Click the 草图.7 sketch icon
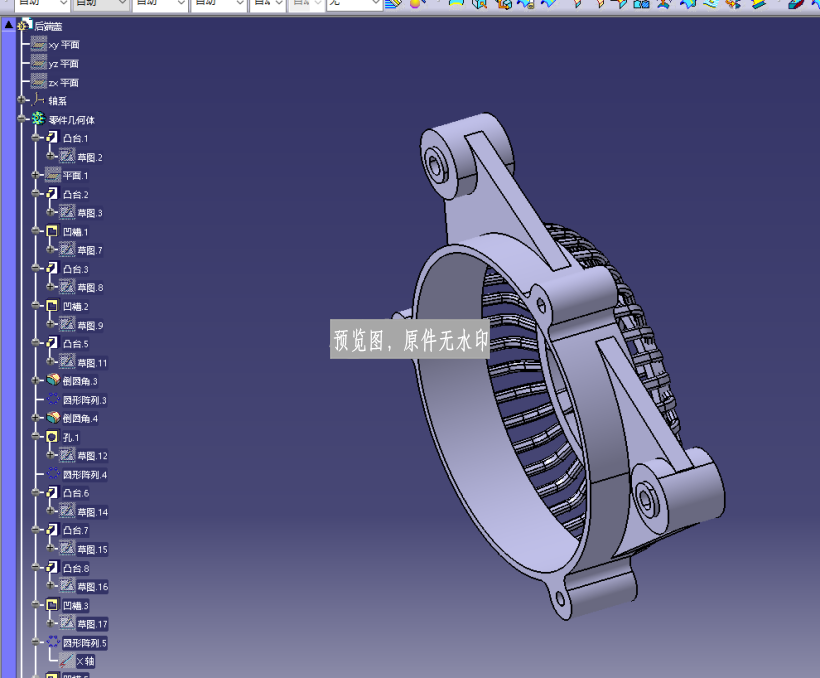This screenshot has width=820, height=678. click(x=67, y=249)
